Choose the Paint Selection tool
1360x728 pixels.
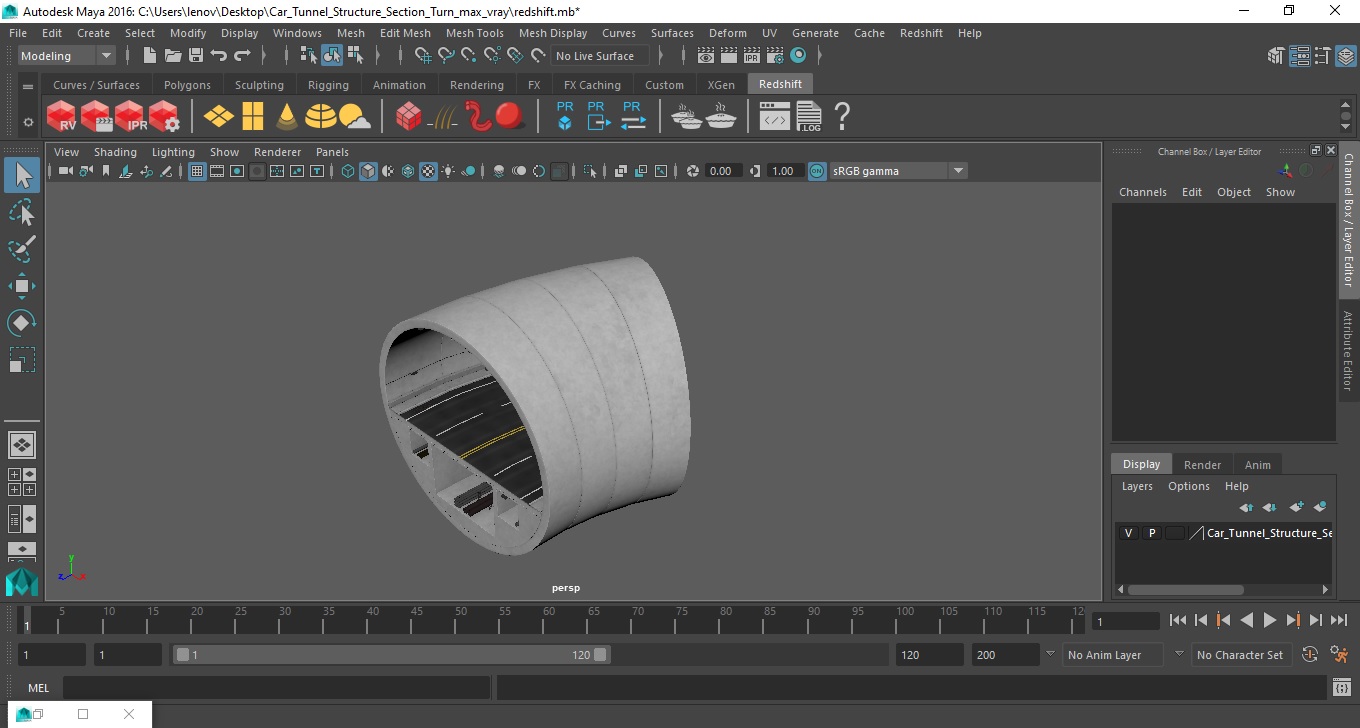(x=22, y=248)
